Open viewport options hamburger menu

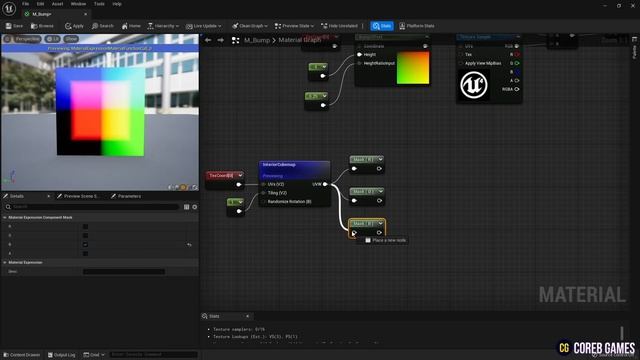coord(7,39)
